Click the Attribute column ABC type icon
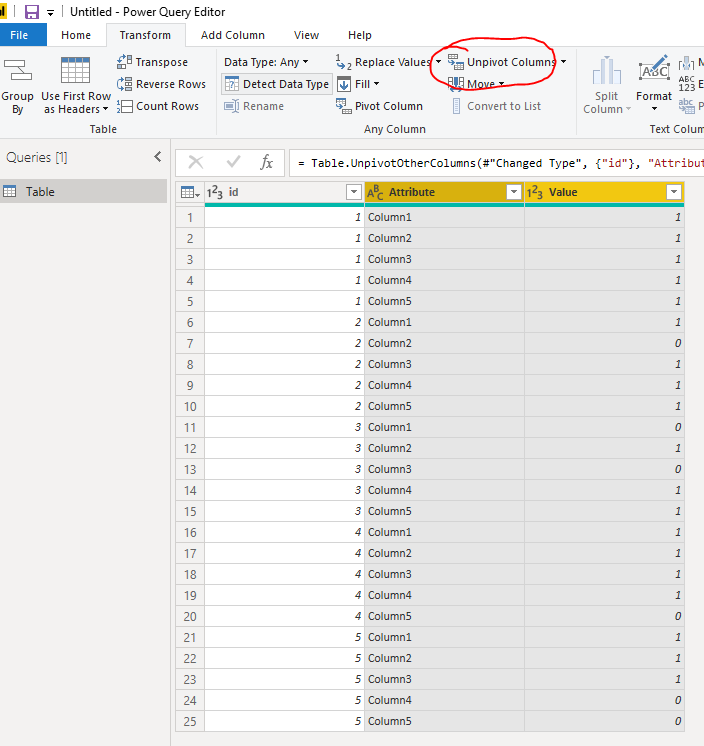The height and width of the screenshot is (746, 704). coord(375,192)
